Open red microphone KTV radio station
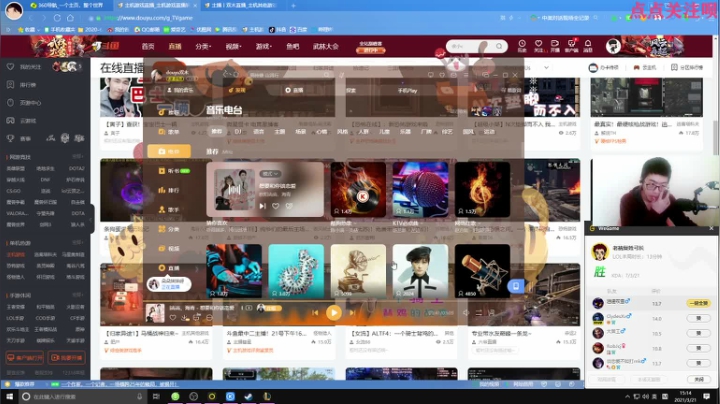 [420, 189]
